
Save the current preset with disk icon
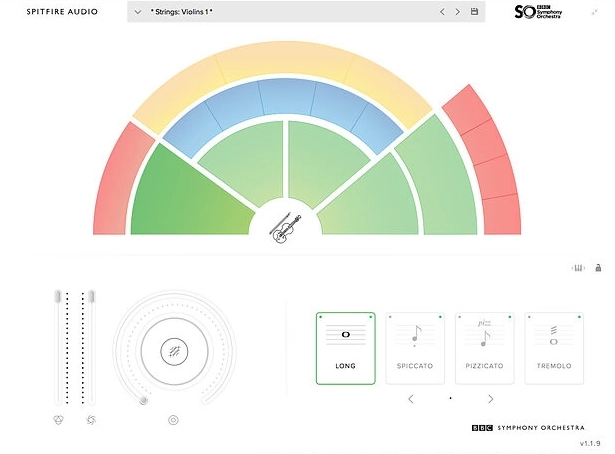(474, 12)
